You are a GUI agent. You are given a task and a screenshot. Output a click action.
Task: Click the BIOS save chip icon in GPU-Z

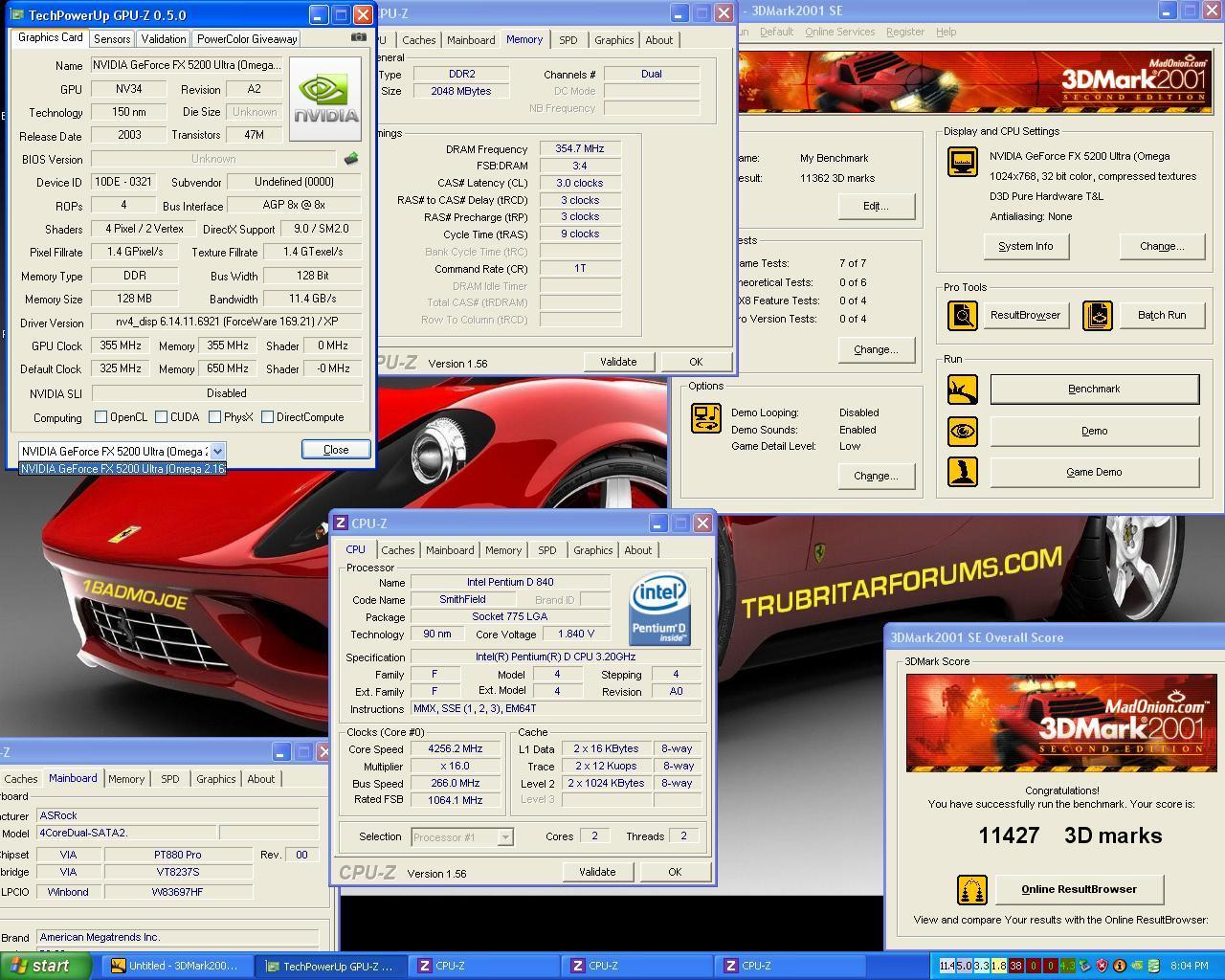coord(351,159)
